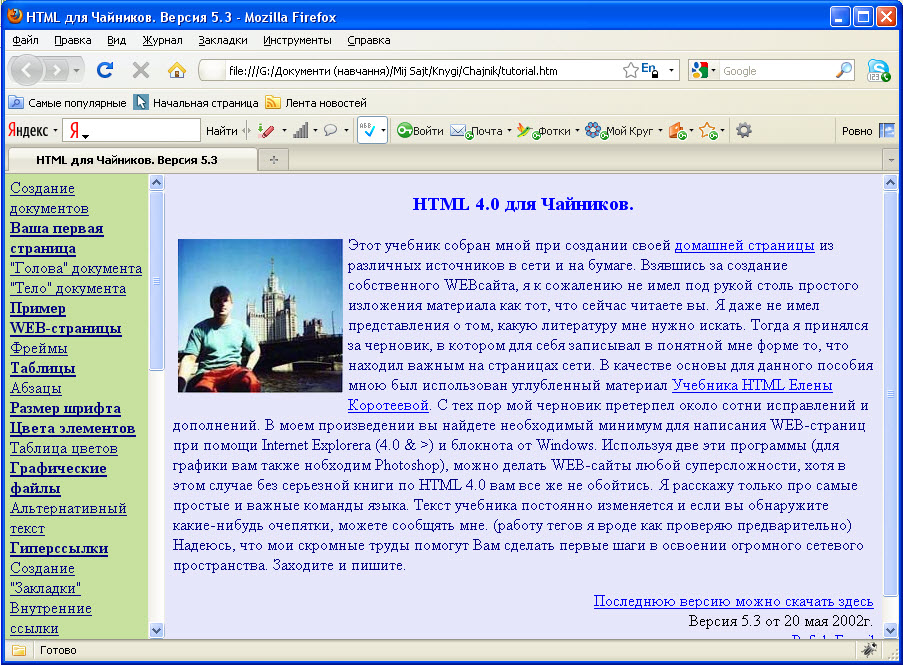Viewport: 903px width, 665px height.
Task: Click the Ровно weather city button
Action: click(x=857, y=131)
